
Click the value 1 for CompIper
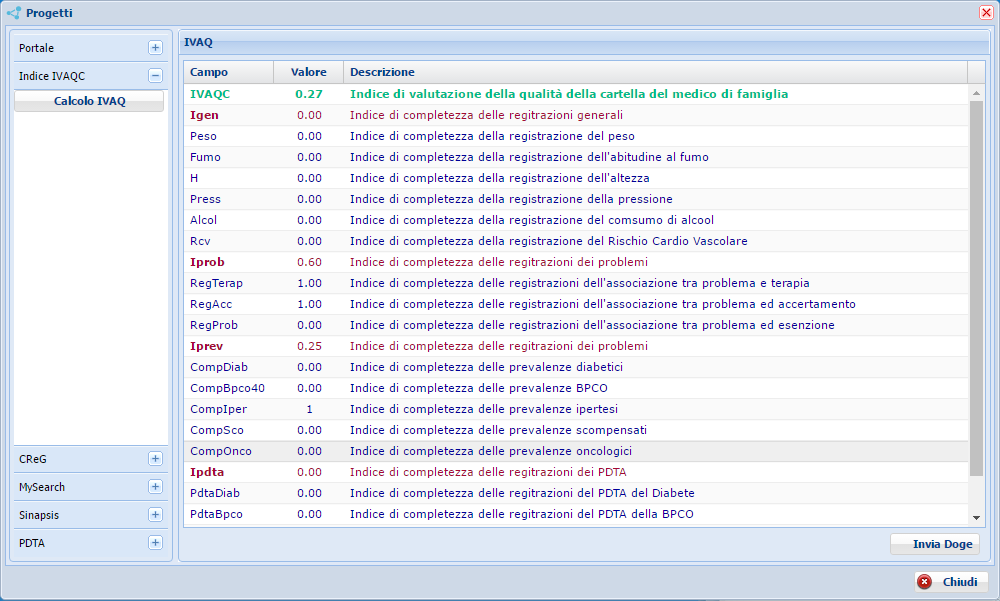tap(309, 409)
